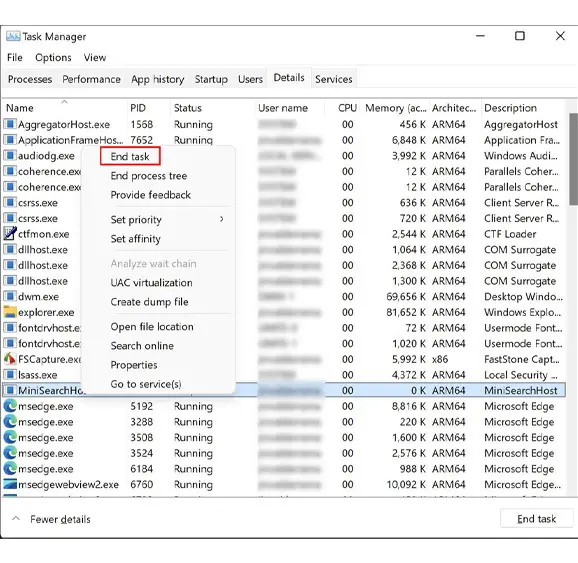Screen dimensions: 578x563
Task: Click the 69,656 K memory value
Action: click(x=406, y=296)
